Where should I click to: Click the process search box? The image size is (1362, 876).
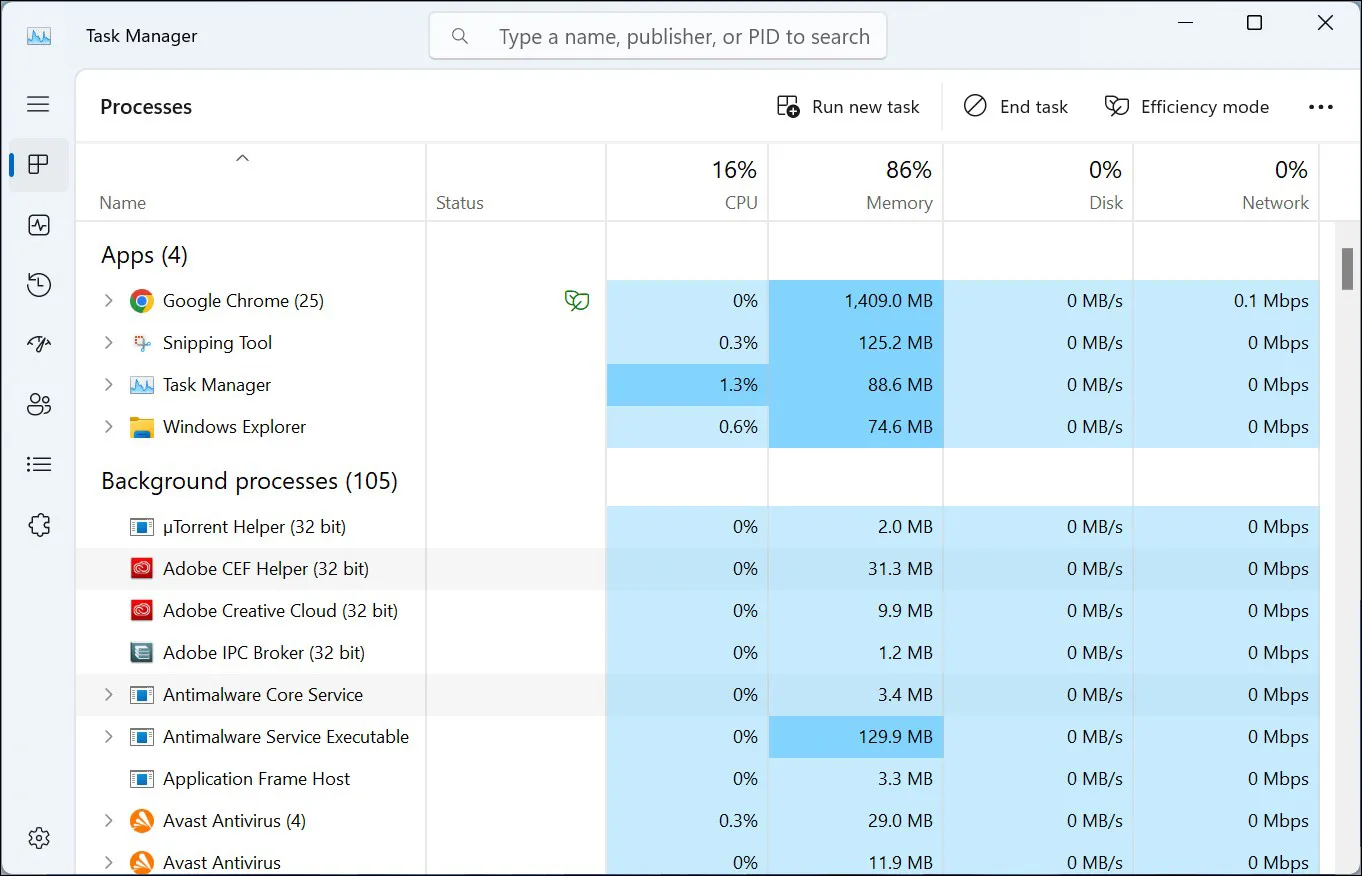672,37
